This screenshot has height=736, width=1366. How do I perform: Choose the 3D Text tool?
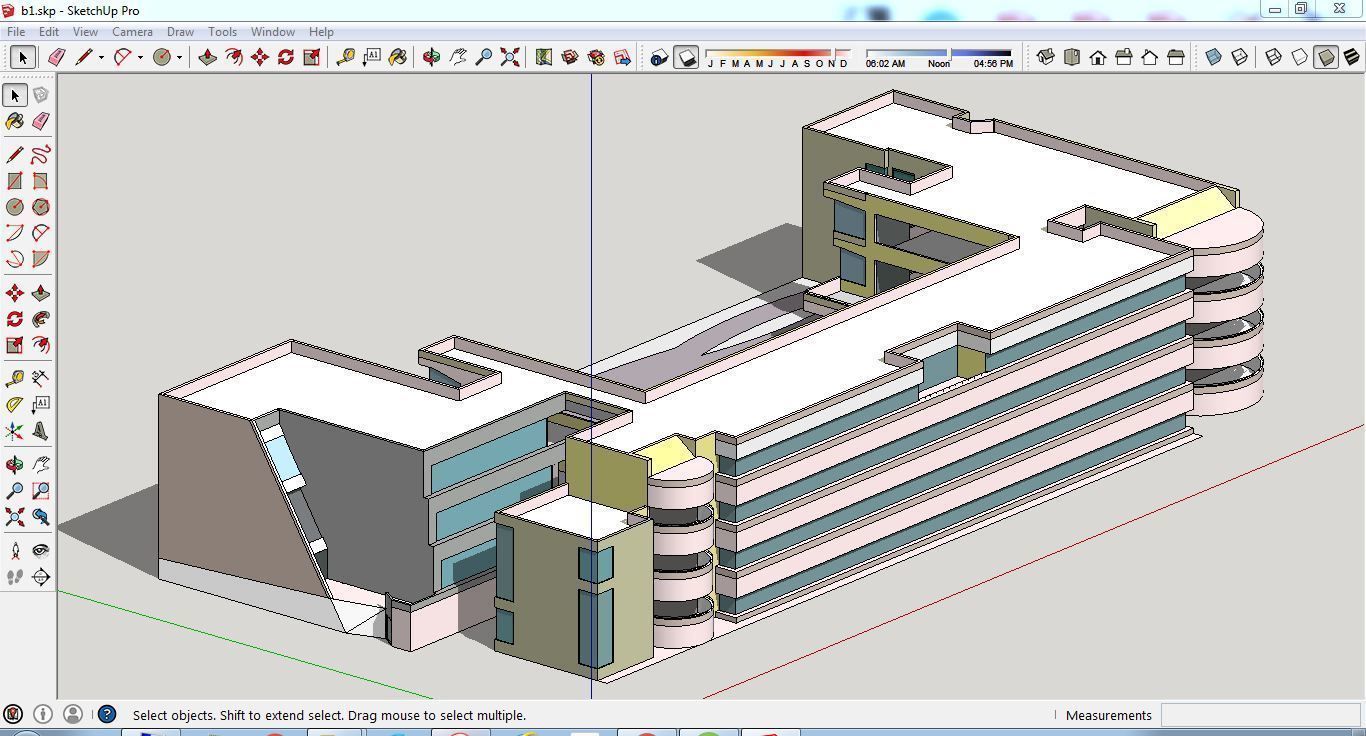(41, 431)
